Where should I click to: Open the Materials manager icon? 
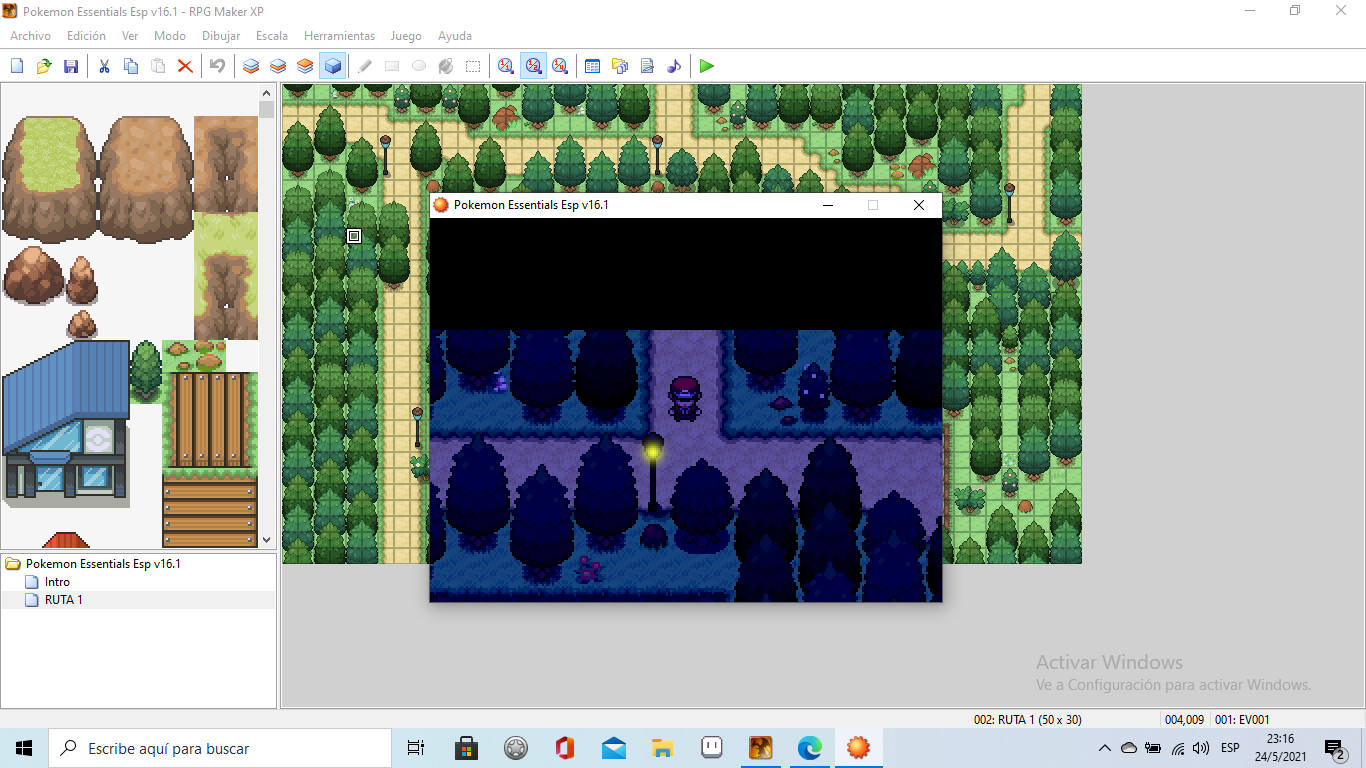pyautogui.click(x=620, y=66)
